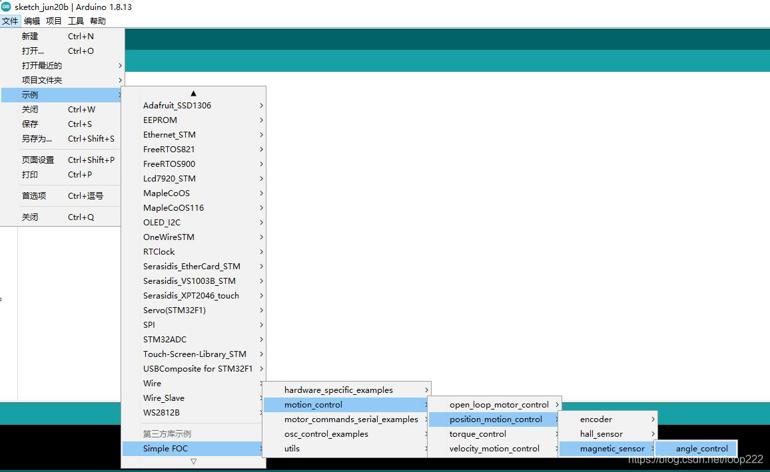Open velocity_motion_control submenu

(x=495, y=448)
